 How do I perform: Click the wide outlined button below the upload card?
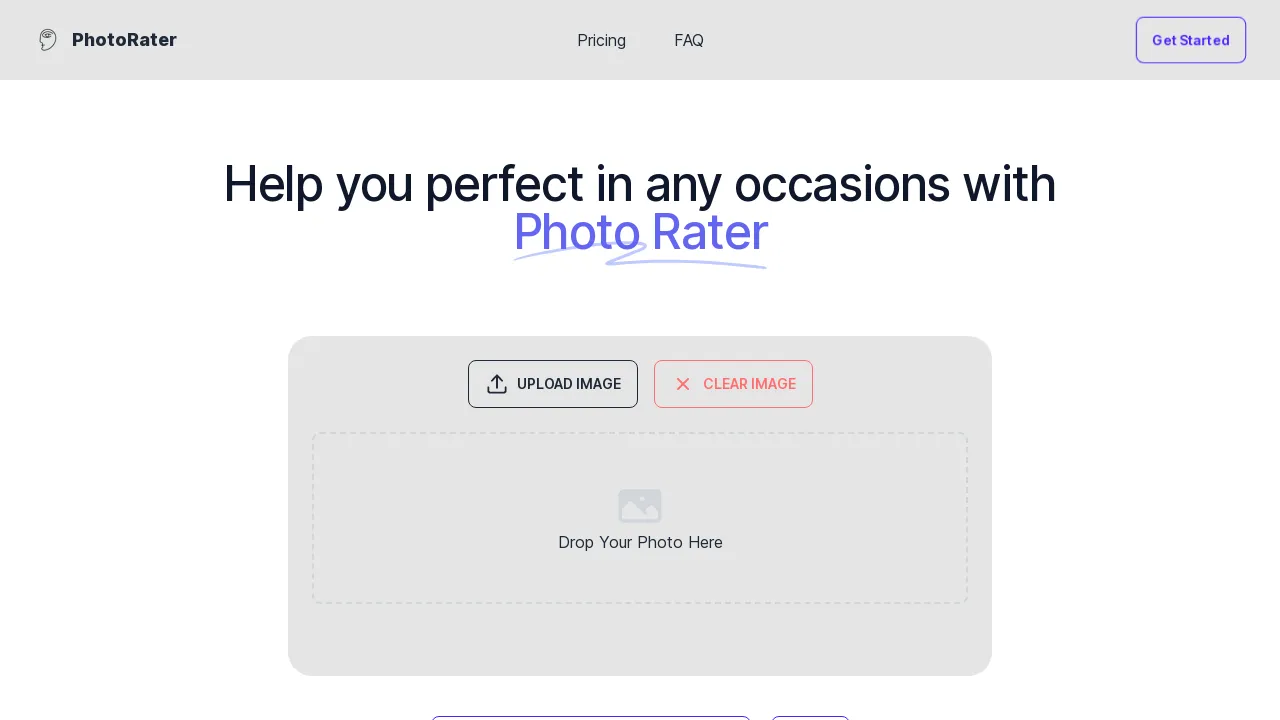point(591,718)
